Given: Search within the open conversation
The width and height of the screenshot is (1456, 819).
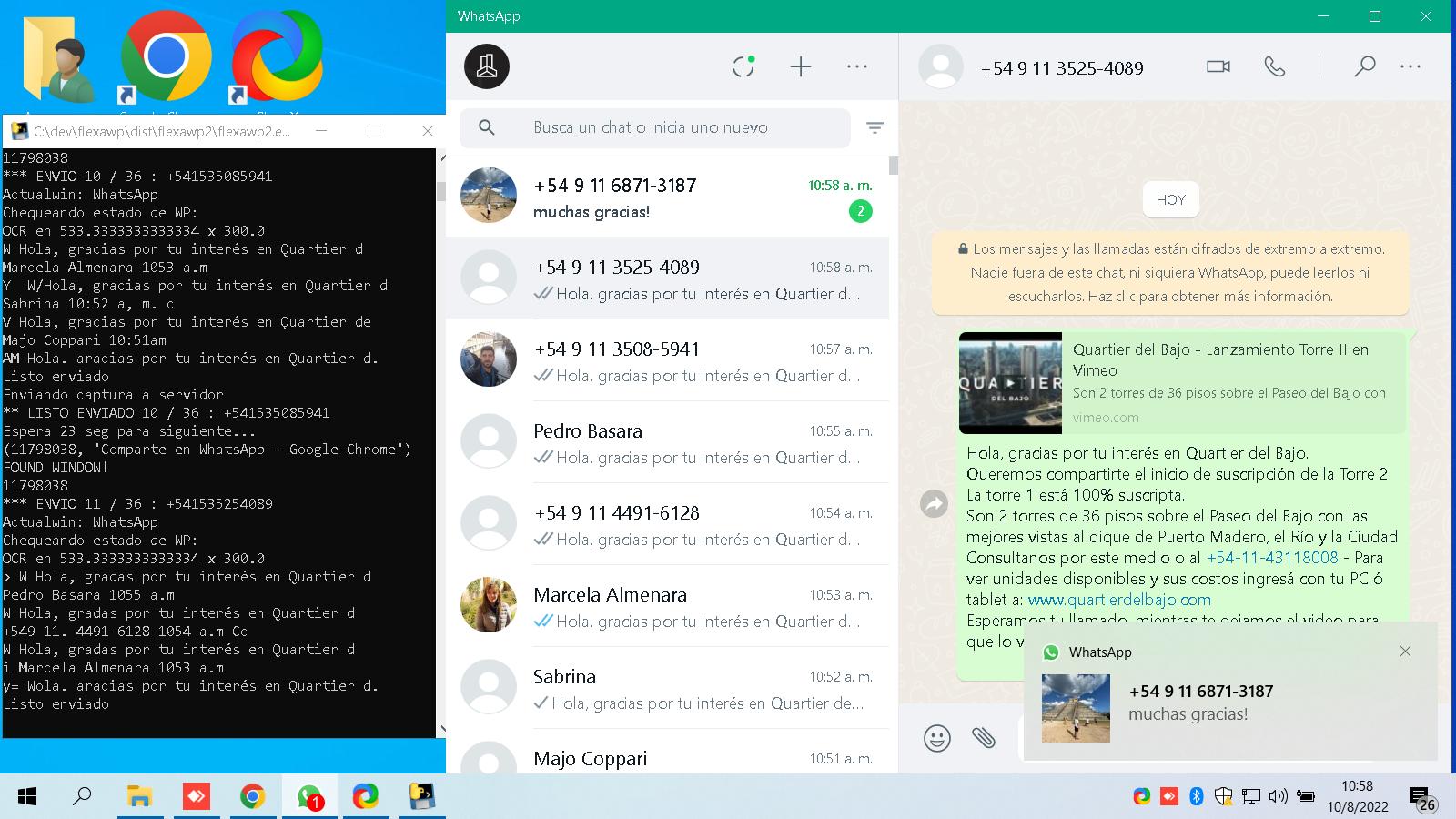Looking at the screenshot, I should coord(1364,66).
